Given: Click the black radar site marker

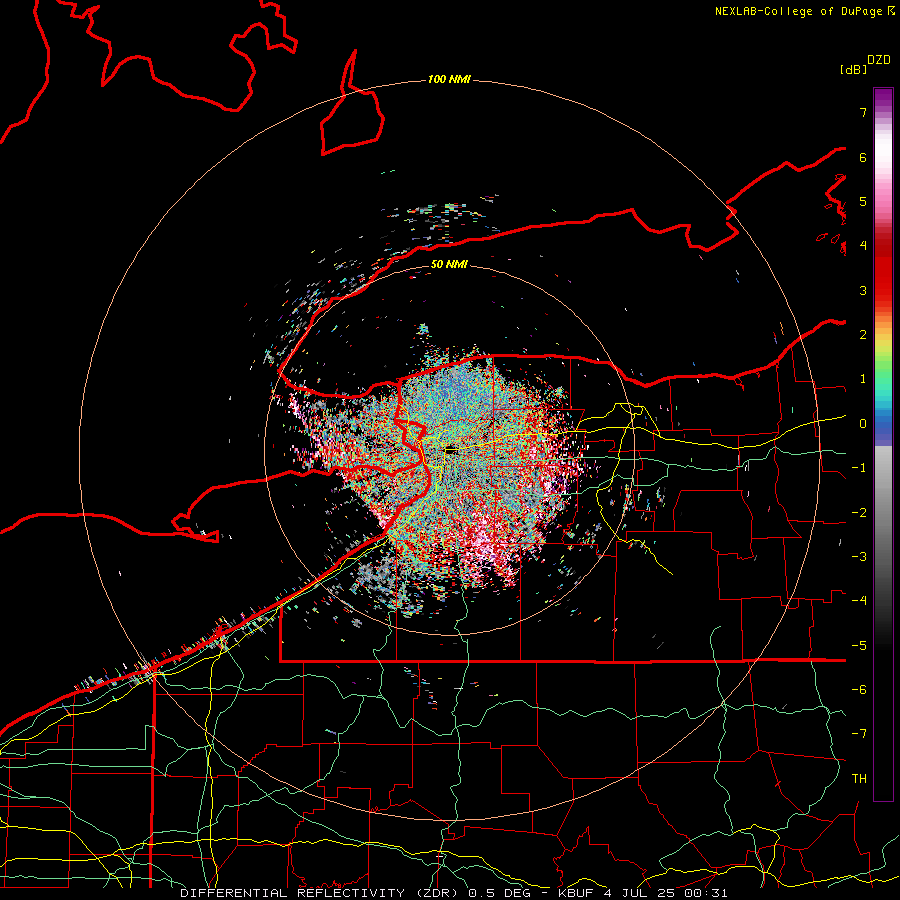Looking at the screenshot, I should coord(452,451).
